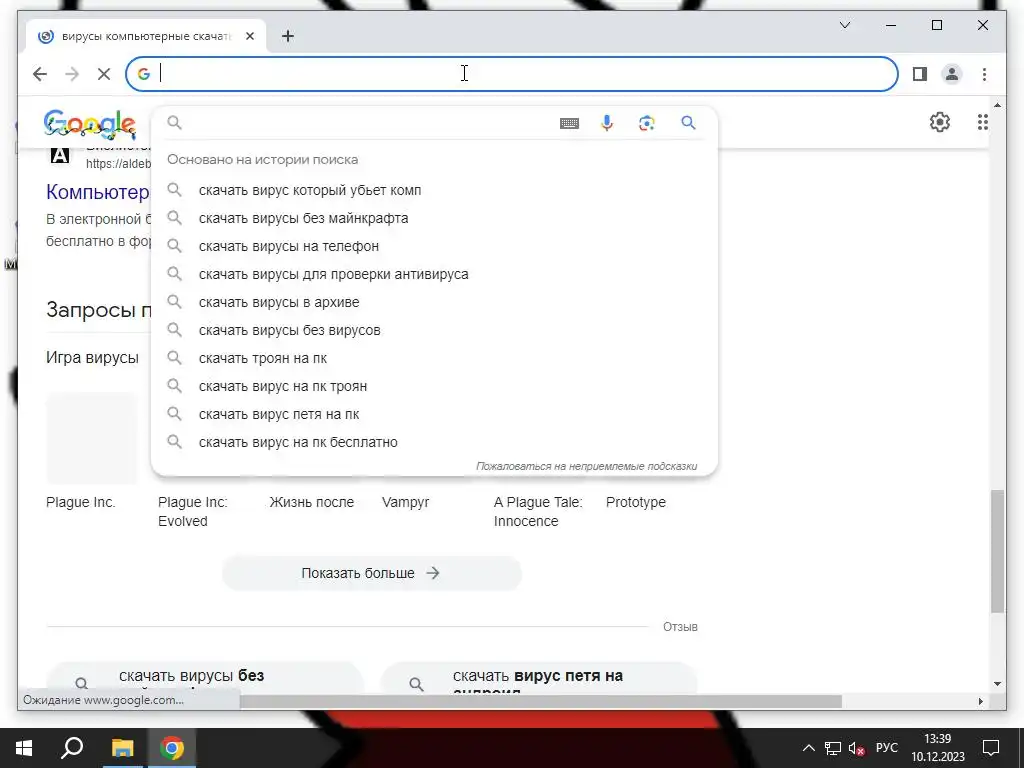The image size is (1024, 768).
Task: Click 'Пожаловаться на неприемлемые подсказки' link
Action: point(586,466)
